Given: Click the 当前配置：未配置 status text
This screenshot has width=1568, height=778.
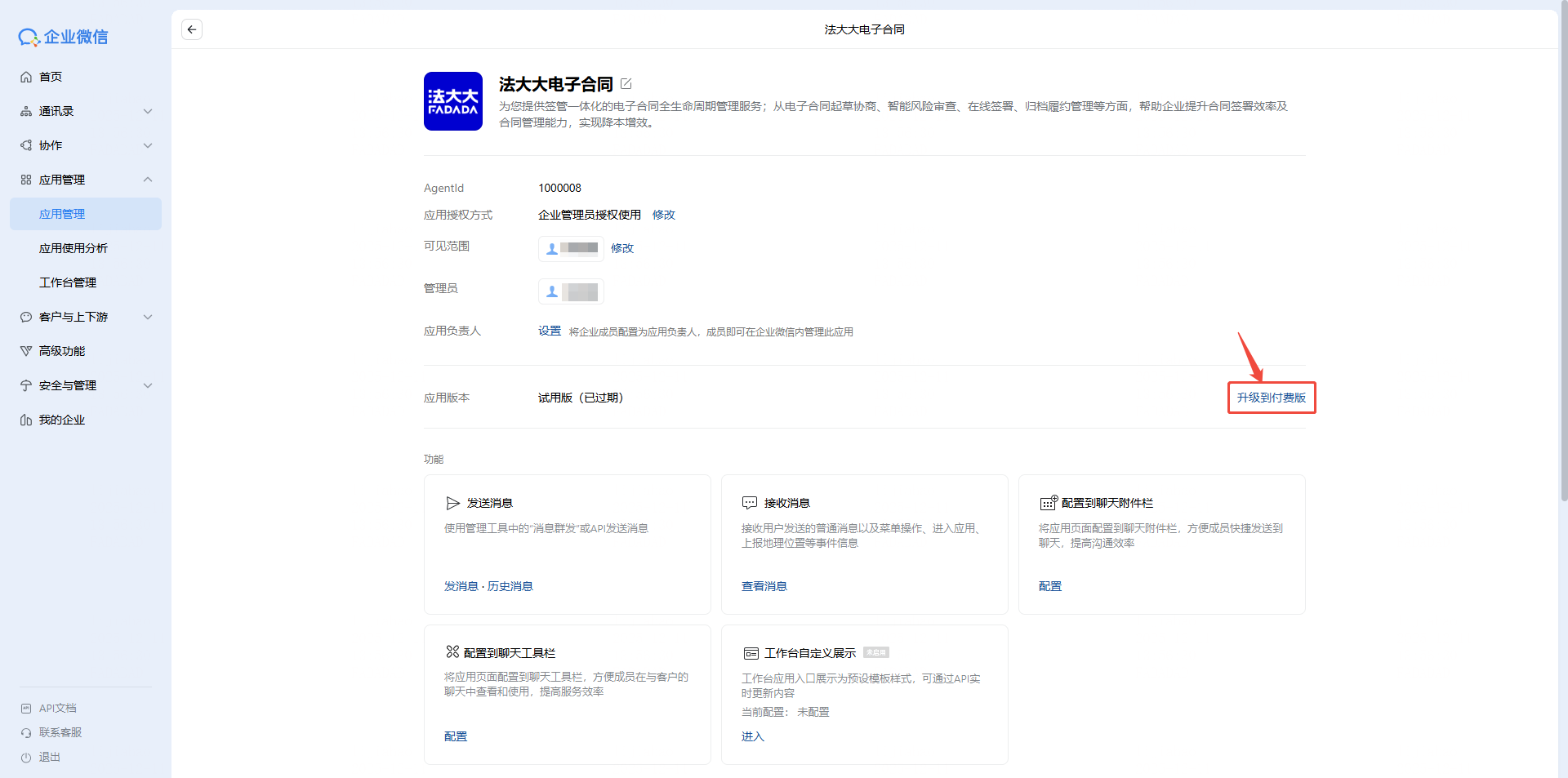Looking at the screenshot, I should (786, 712).
